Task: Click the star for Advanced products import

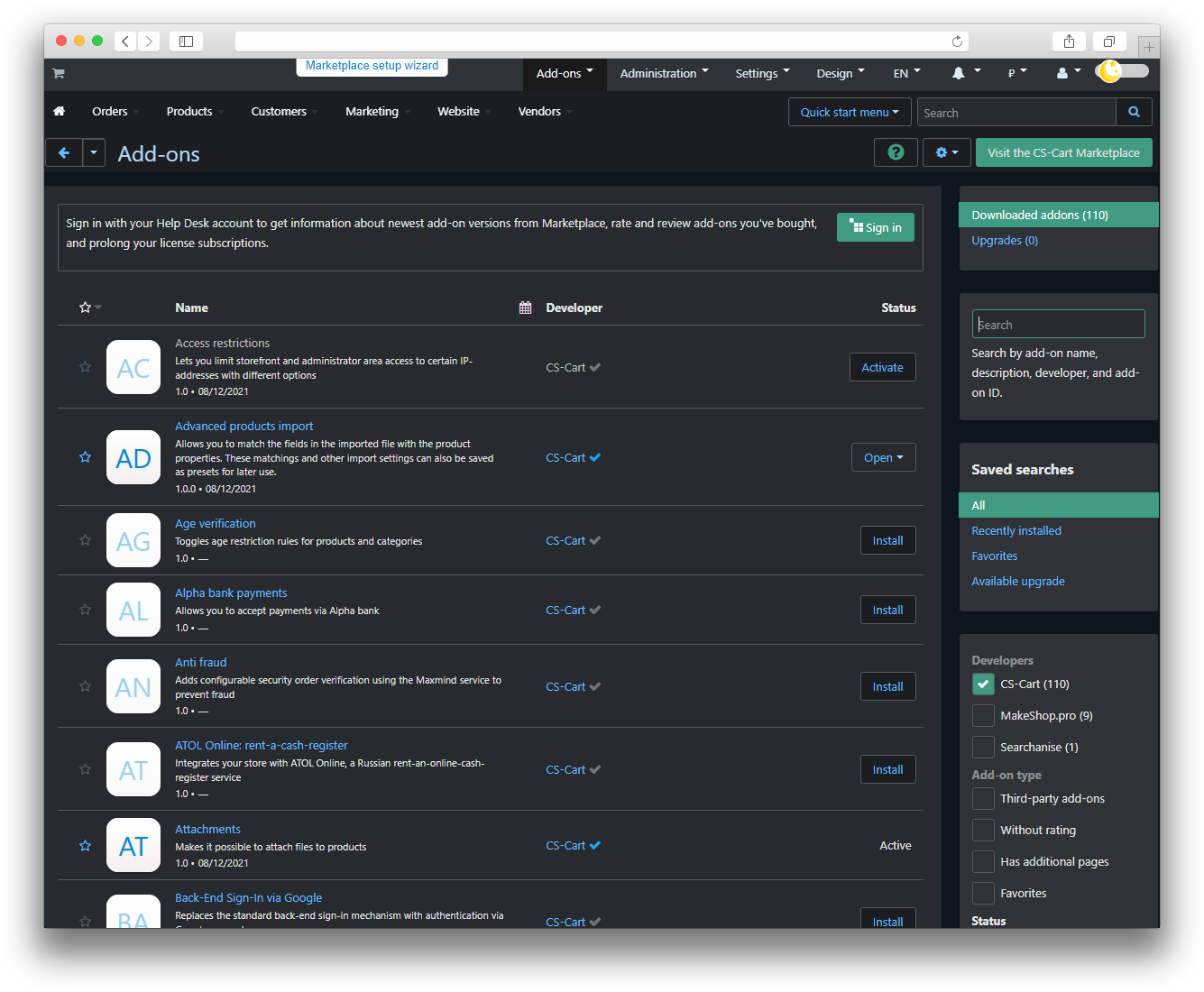Action: [85, 457]
